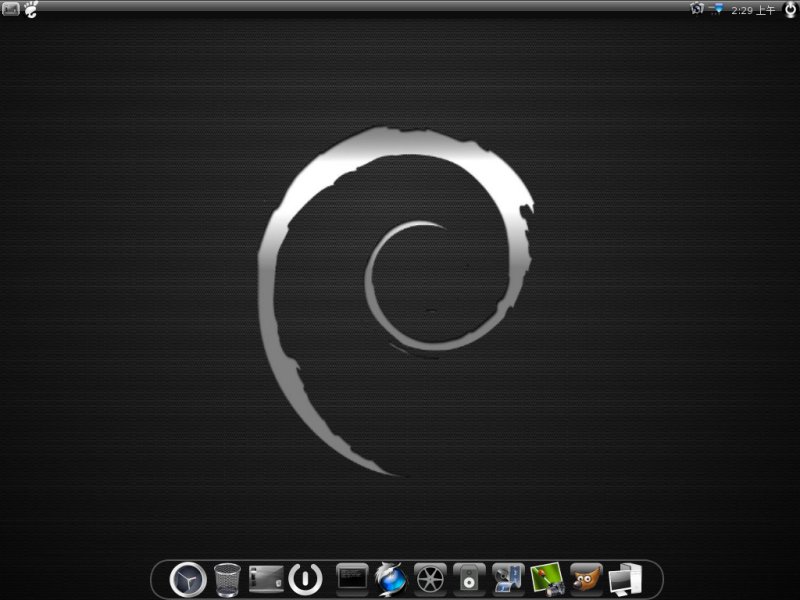800x600 pixels.
Task: Open the GNOME foot main menu
Action: [31, 9]
